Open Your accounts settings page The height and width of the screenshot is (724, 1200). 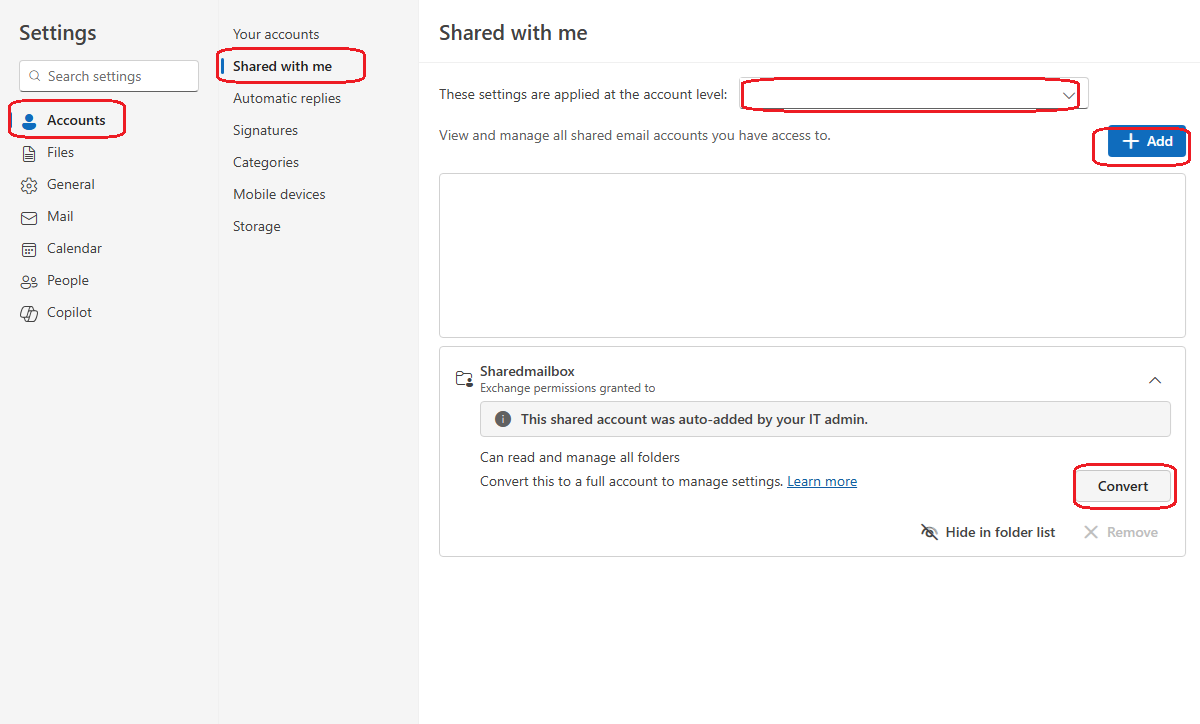tap(276, 34)
